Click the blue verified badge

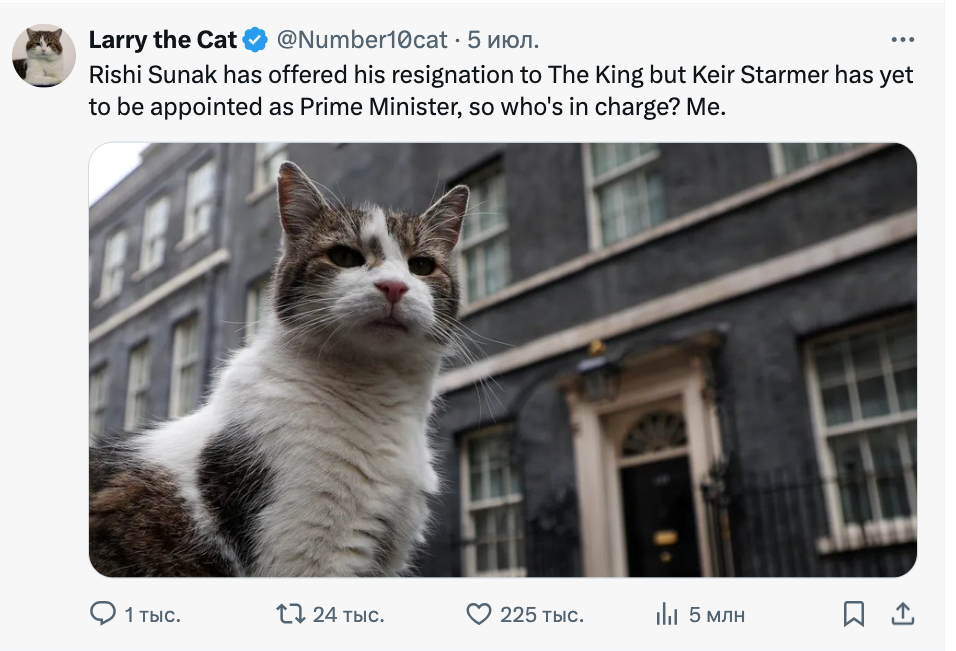click(x=256, y=40)
